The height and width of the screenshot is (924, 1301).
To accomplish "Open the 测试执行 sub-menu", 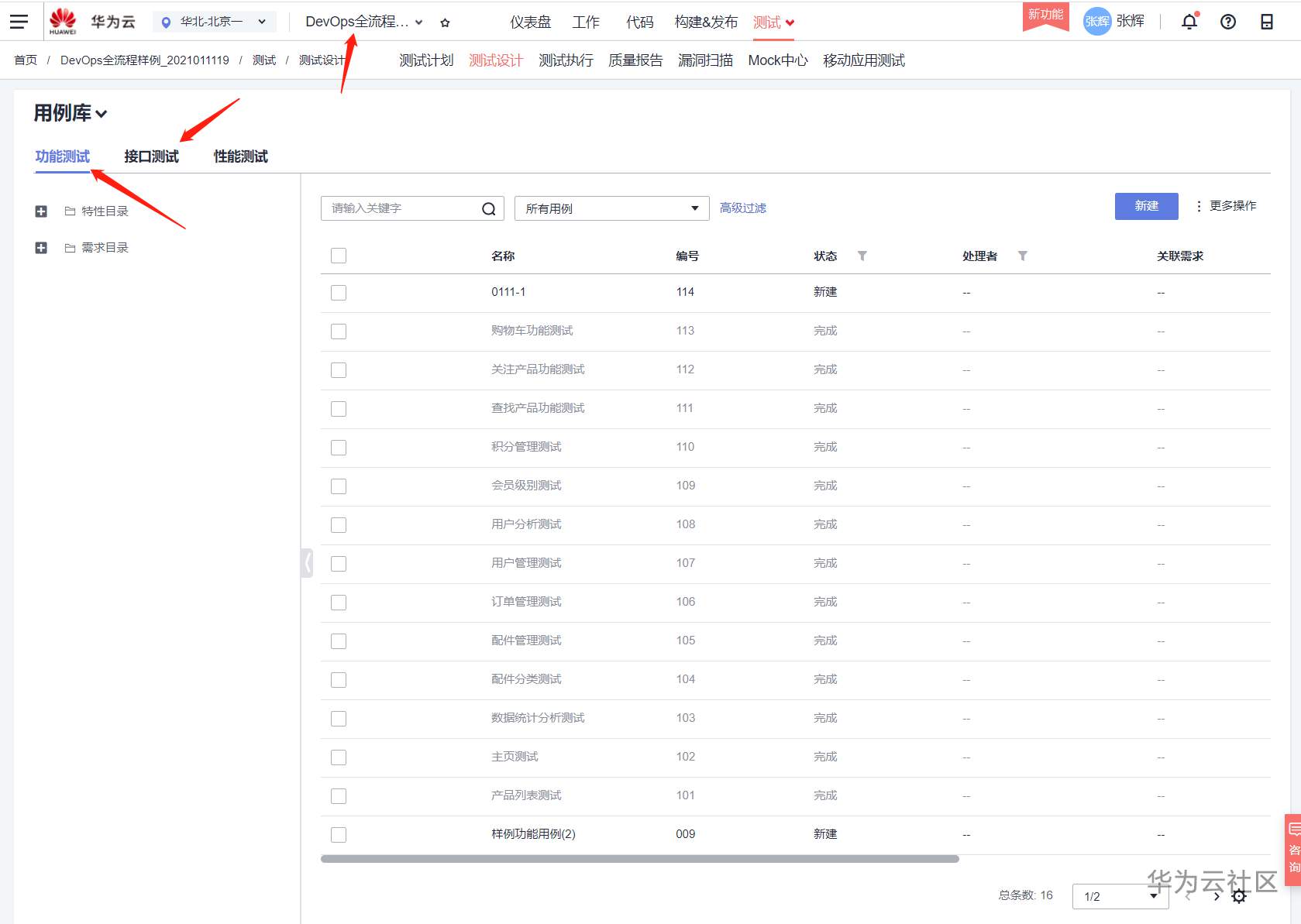I will pos(566,60).
